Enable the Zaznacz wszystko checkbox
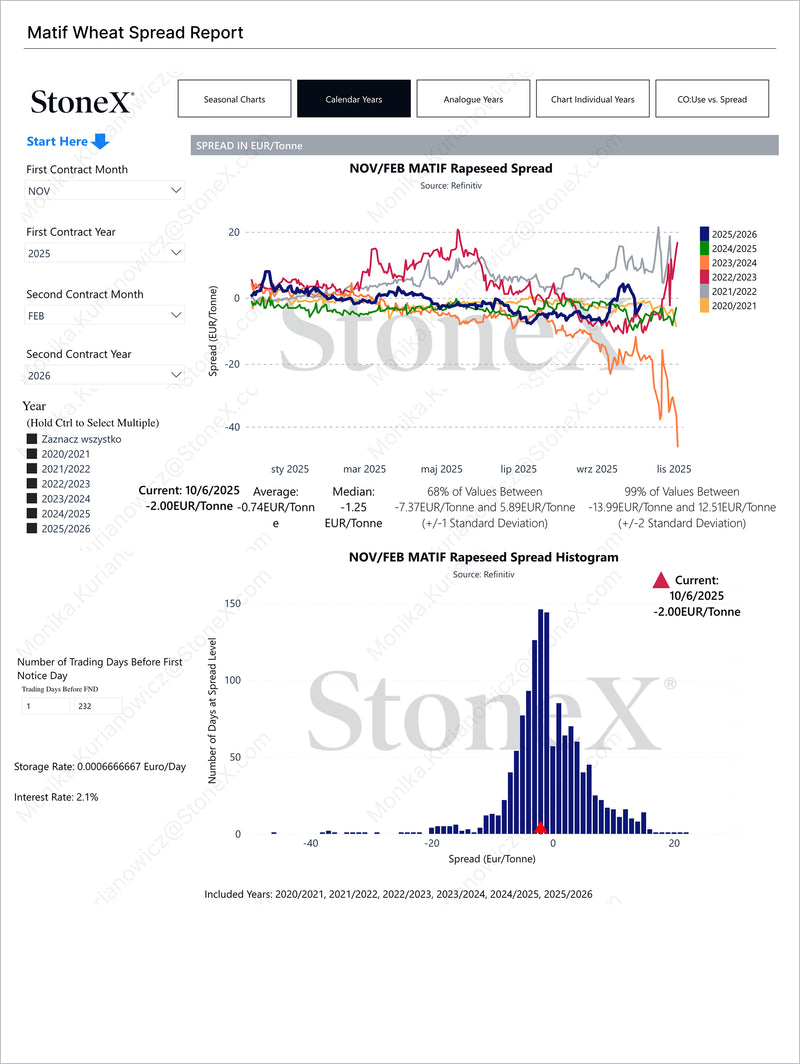Viewport: 800px width, 1064px height. coord(32,439)
